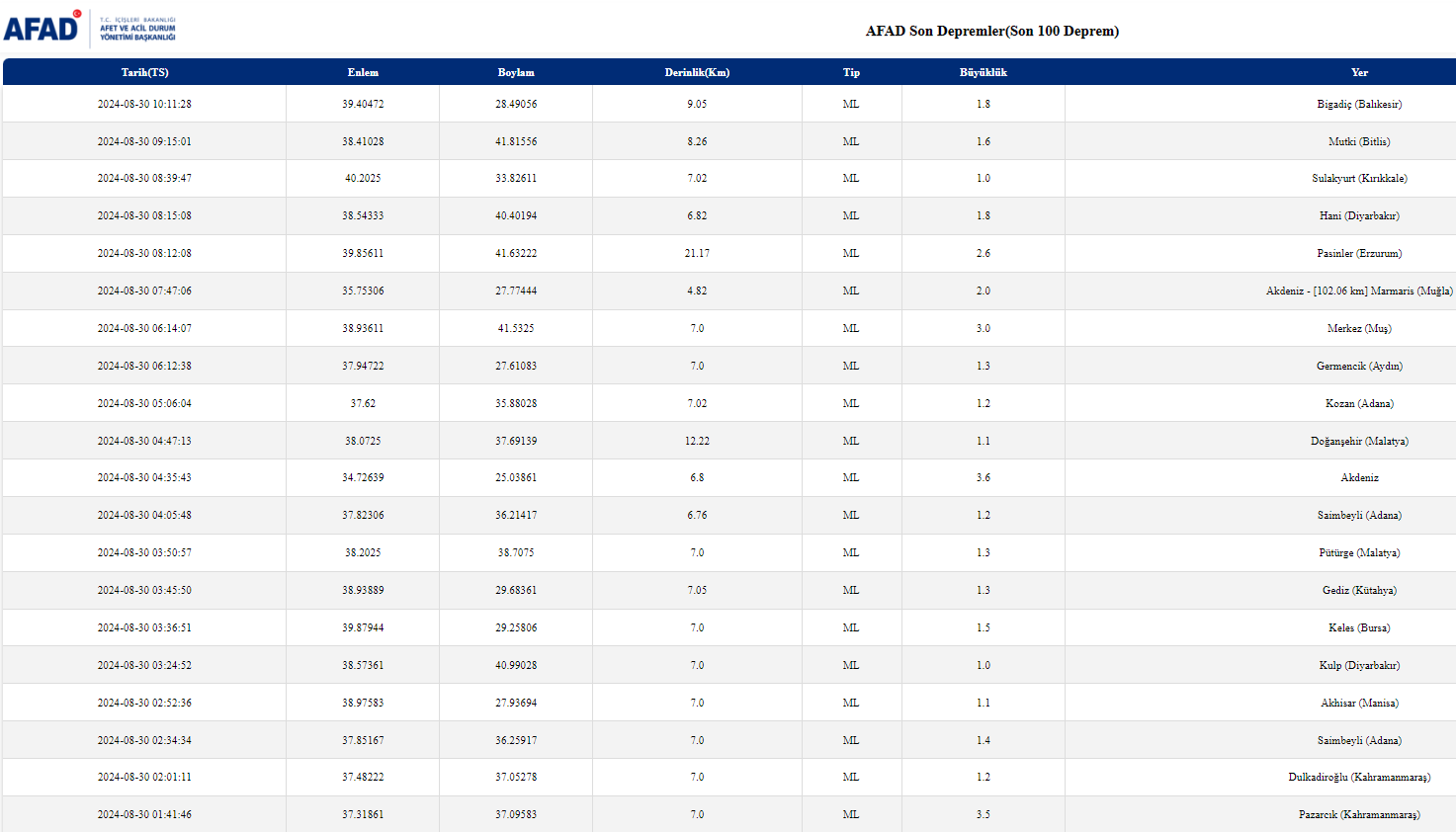Click timestamp 2024-08-30 07:47:06
Viewport: 1456px width, 832px height.
[x=144, y=291]
